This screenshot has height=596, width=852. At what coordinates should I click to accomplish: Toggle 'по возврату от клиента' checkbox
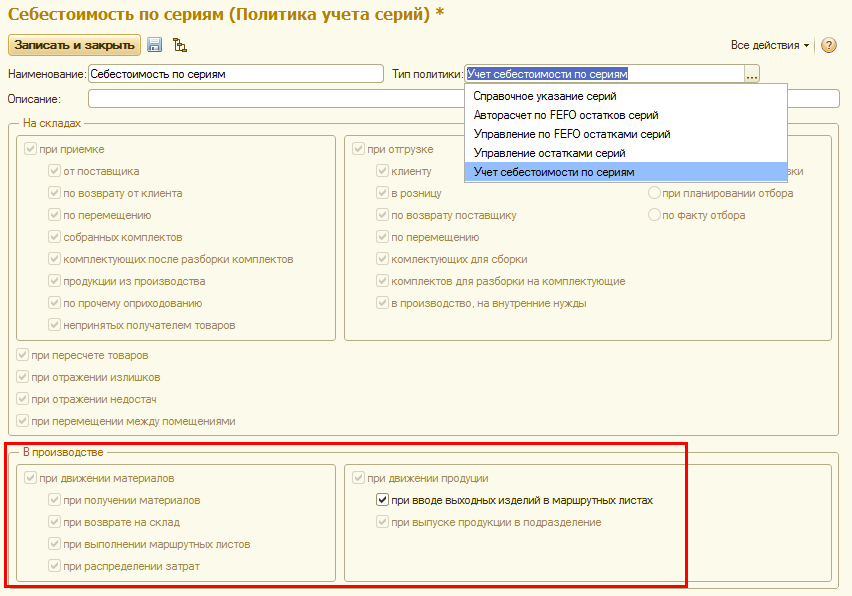(x=54, y=193)
